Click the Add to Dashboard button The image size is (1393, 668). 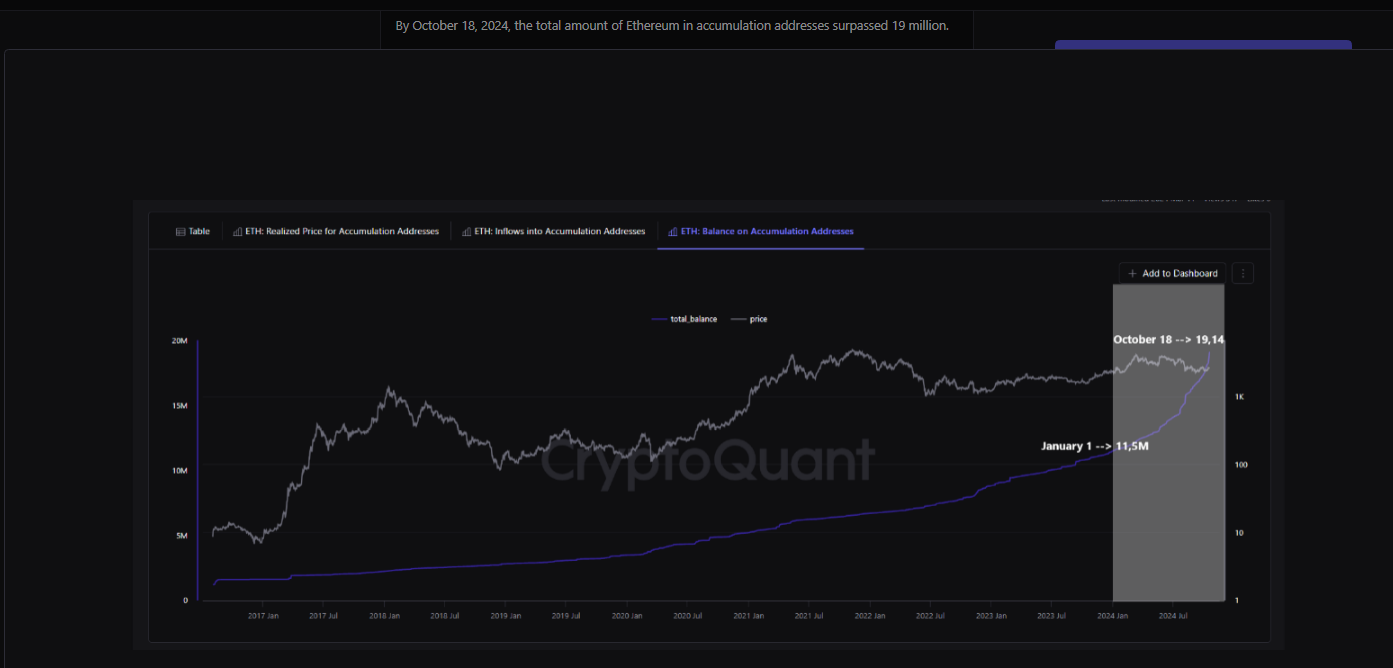click(x=1172, y=273)
